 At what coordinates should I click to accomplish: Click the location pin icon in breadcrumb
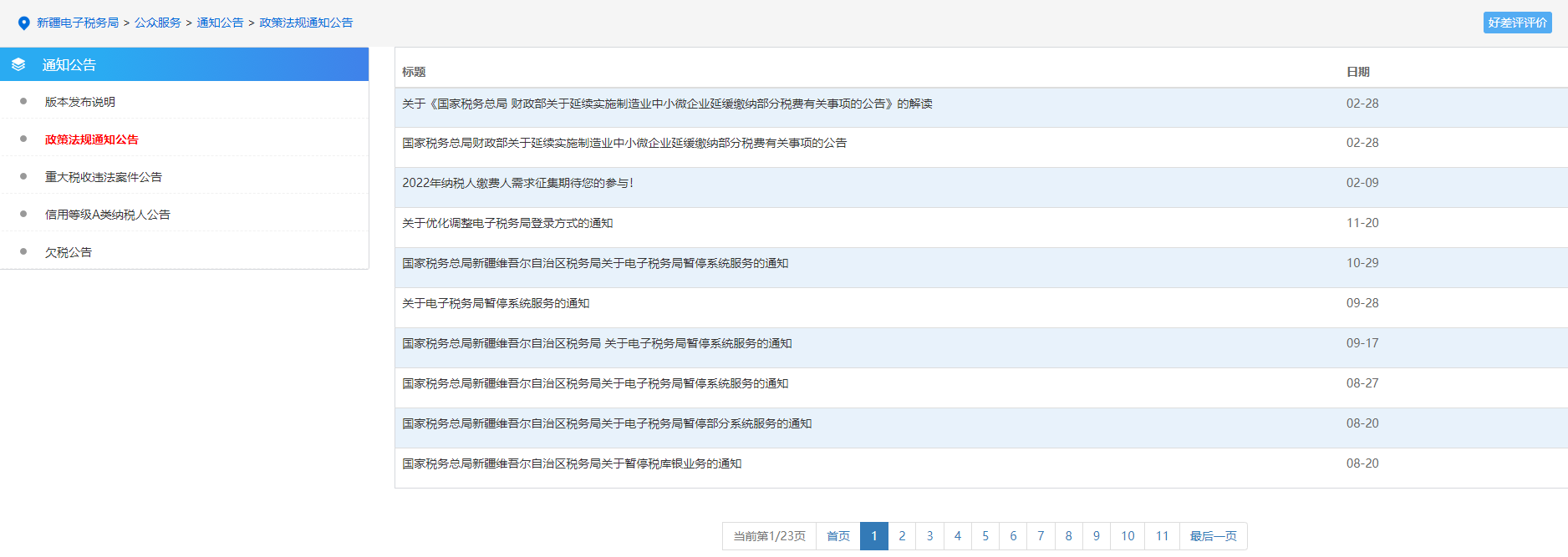pyautogui.click(x=24, y=23)
